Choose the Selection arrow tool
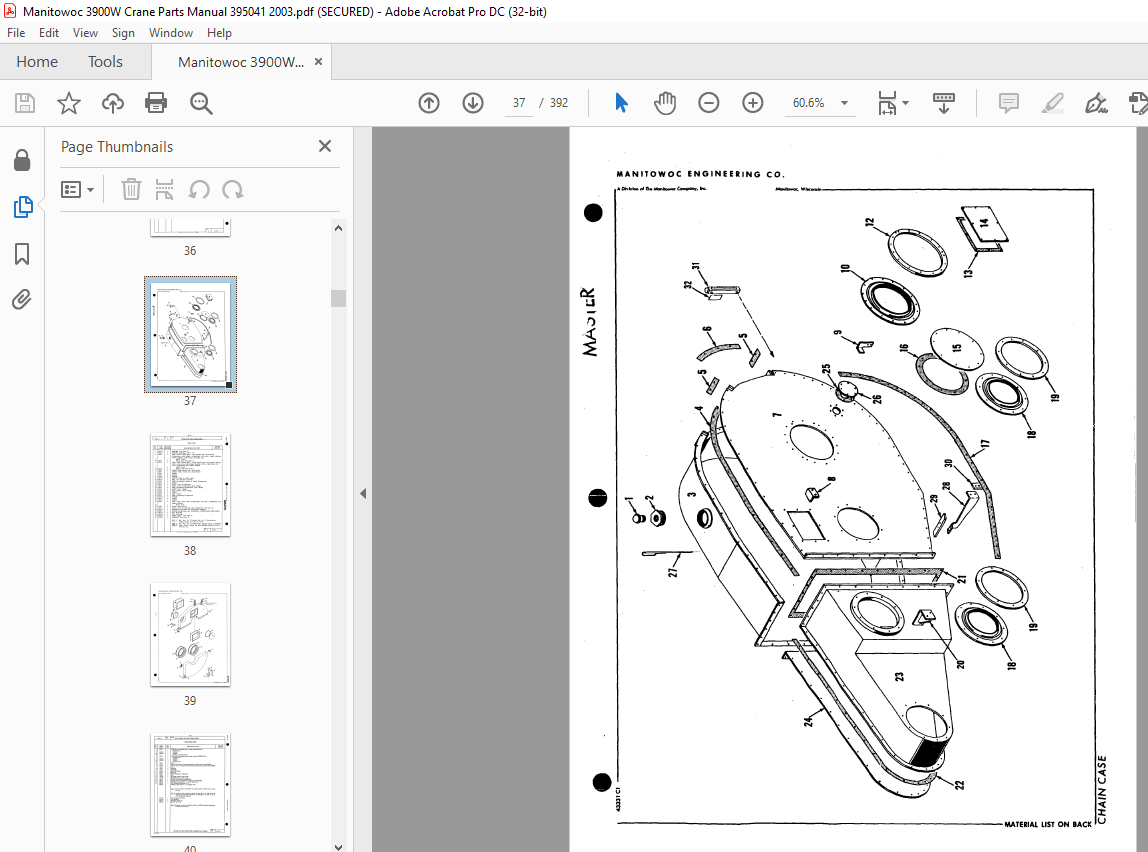The image size is (1148, 852). click(621, 103)
